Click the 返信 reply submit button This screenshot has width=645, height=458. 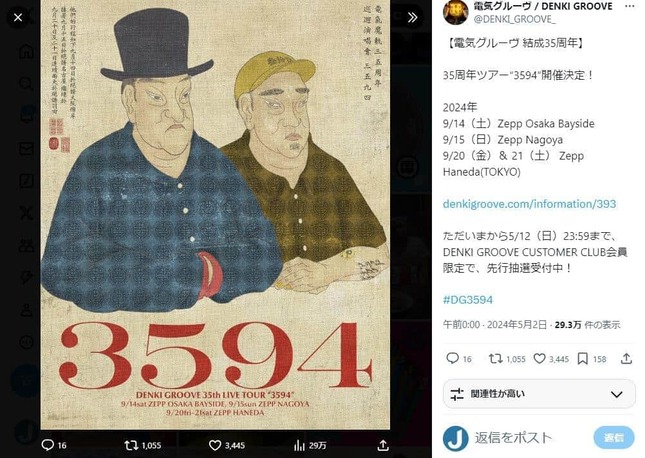tap(614, 438)
